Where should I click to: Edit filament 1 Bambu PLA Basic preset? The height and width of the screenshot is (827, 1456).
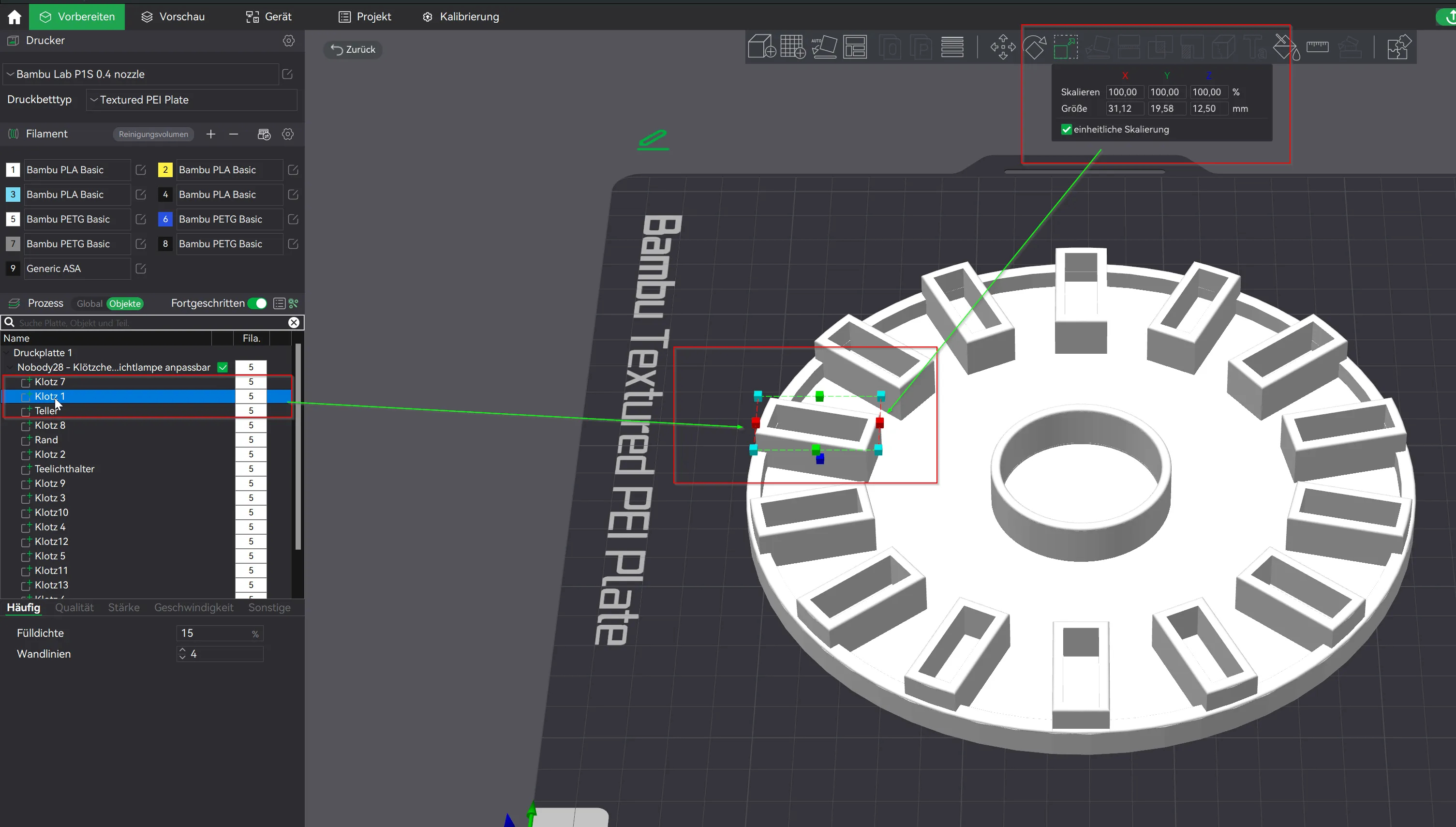[x=141, y=170]
